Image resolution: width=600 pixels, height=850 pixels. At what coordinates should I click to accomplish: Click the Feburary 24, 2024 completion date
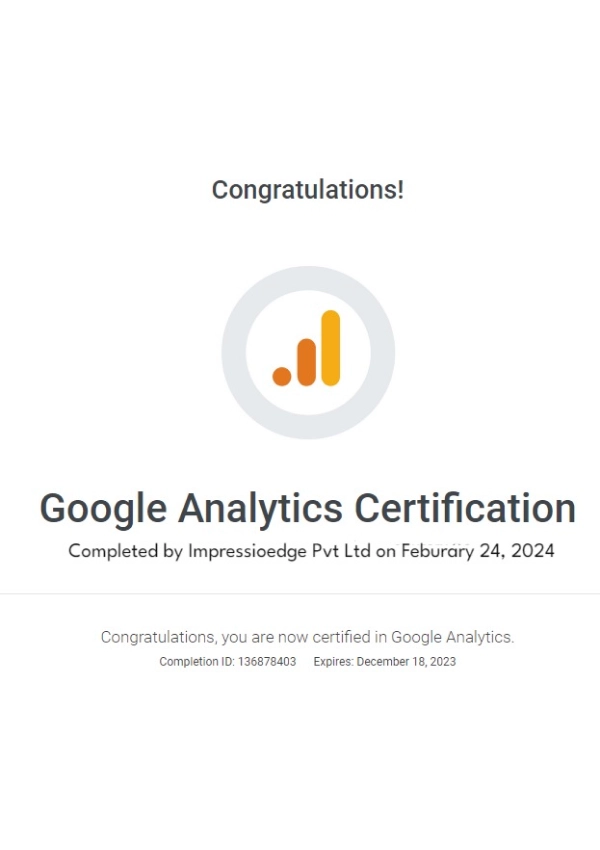478,551
